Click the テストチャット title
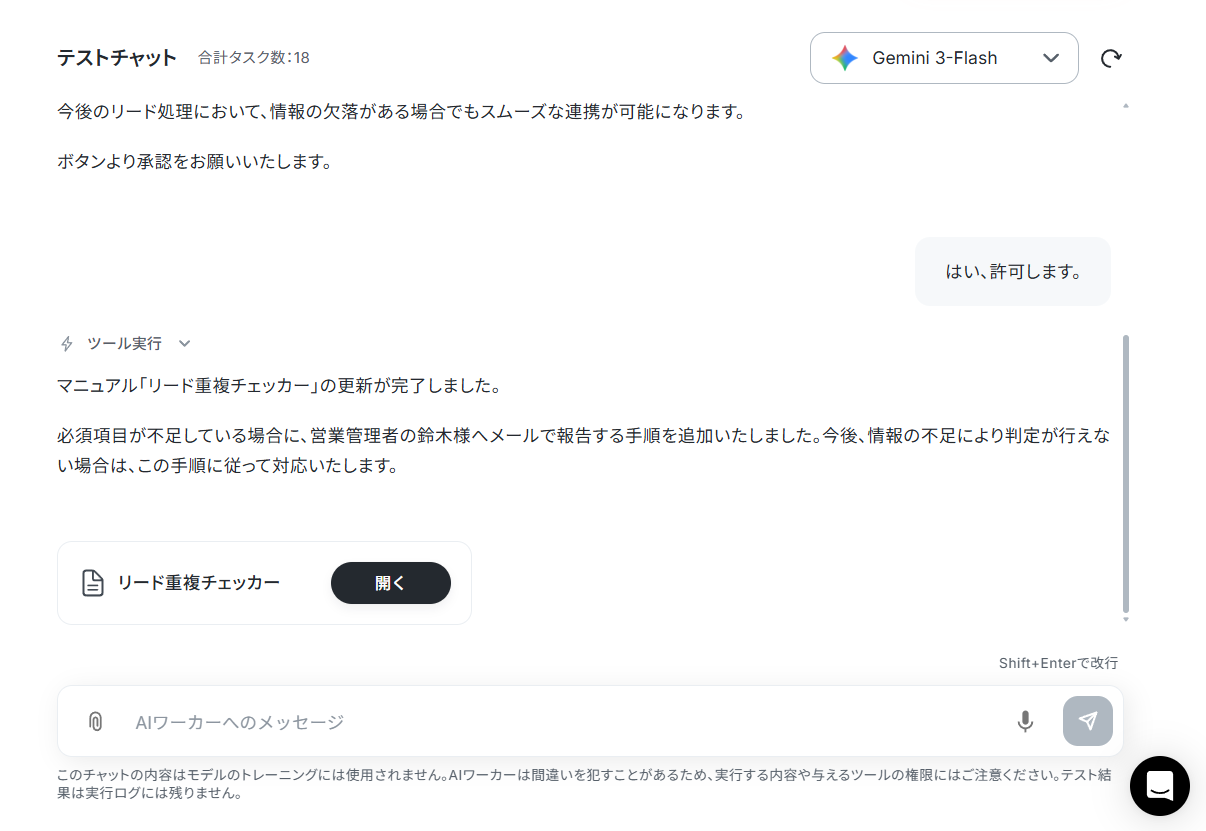 click(117, 58)
